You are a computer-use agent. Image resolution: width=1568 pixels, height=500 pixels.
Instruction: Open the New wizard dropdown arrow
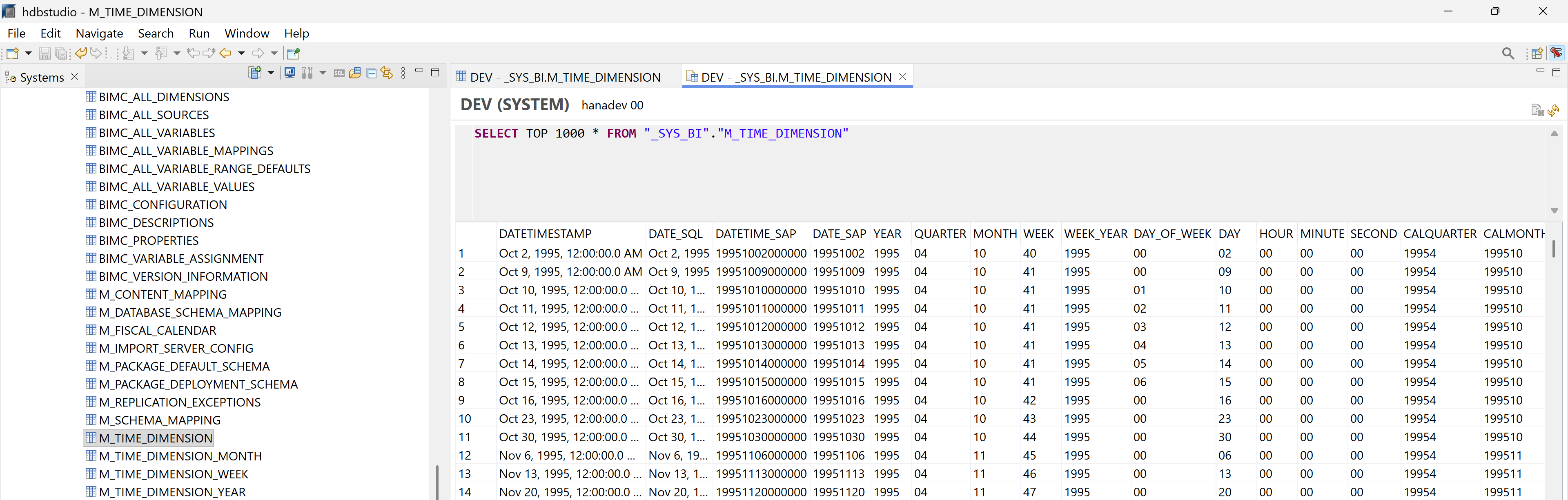pyautogui.click(x=28, y=53)
